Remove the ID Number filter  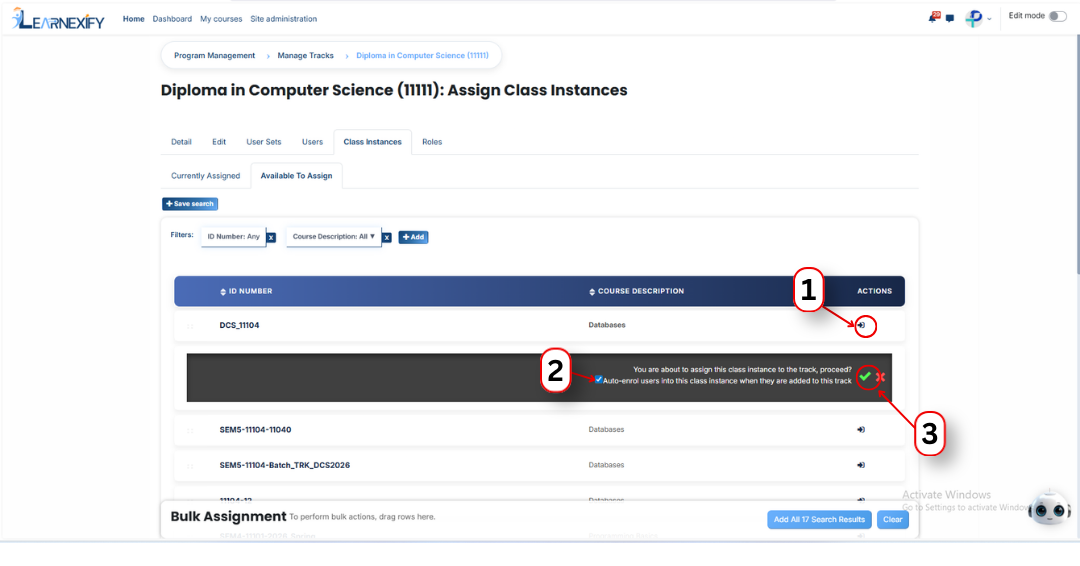(271, 238)
